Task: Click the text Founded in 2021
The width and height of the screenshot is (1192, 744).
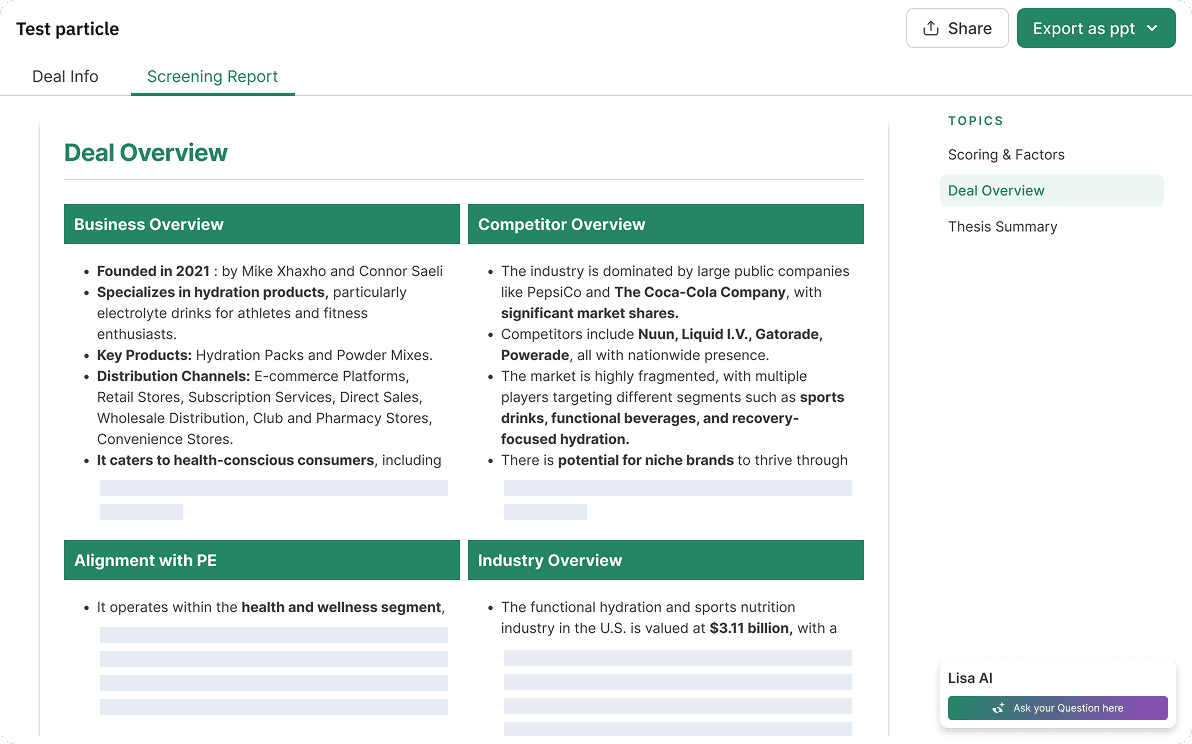Action: 154,271
